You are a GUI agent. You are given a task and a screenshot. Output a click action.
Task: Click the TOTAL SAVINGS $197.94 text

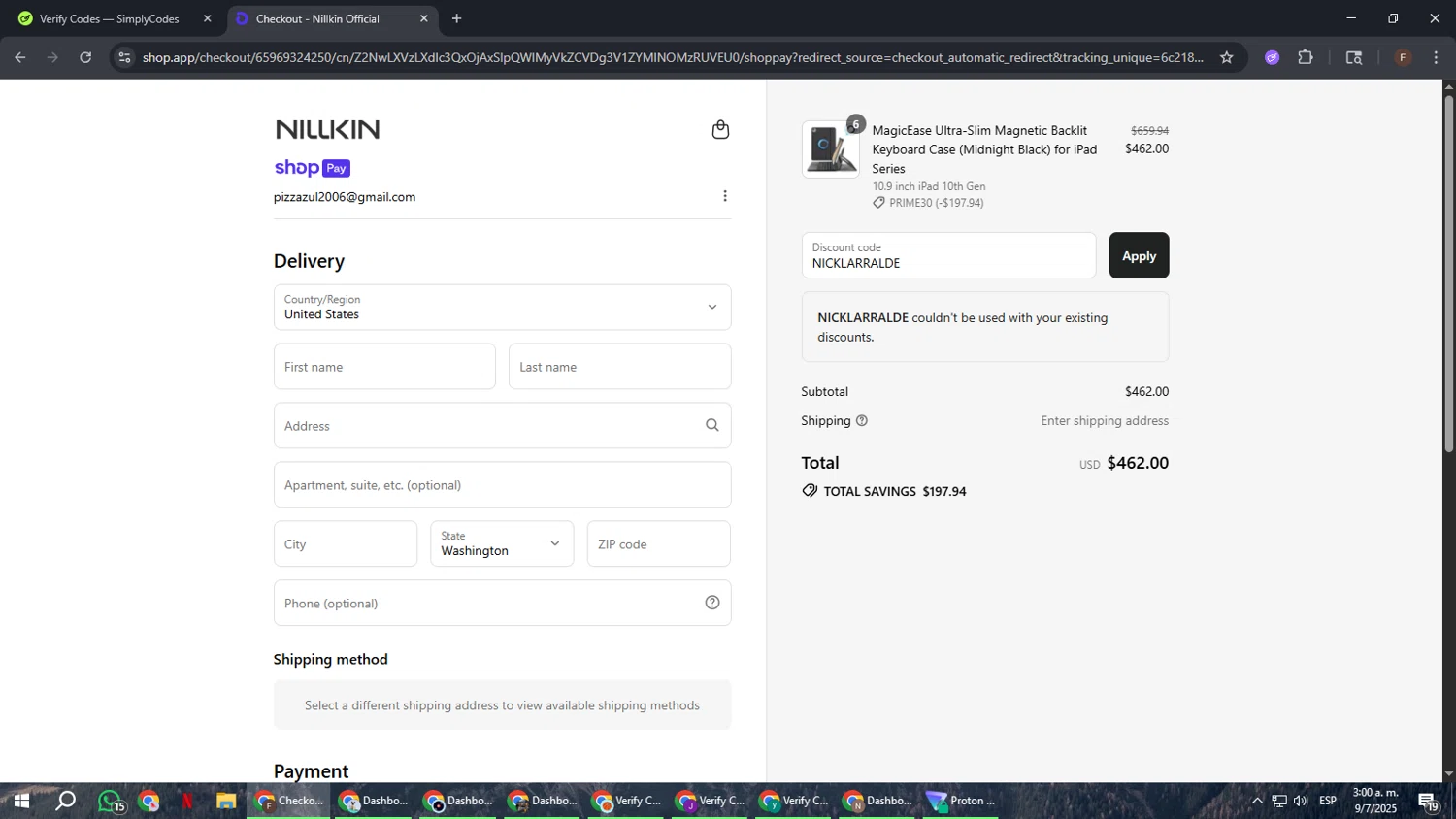click(x=894, y=491)
